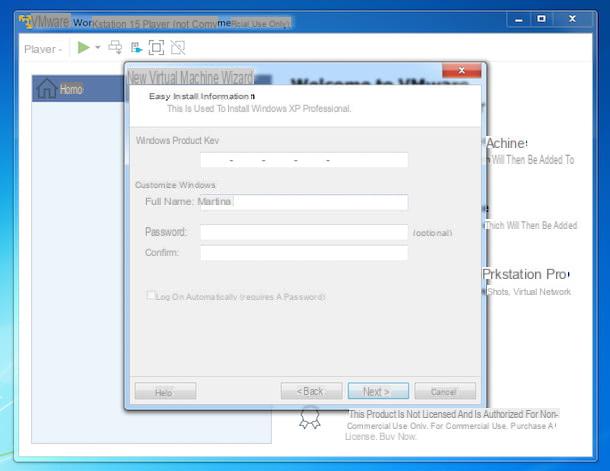
Task: Click the Password input field
Action: (304, 232)
